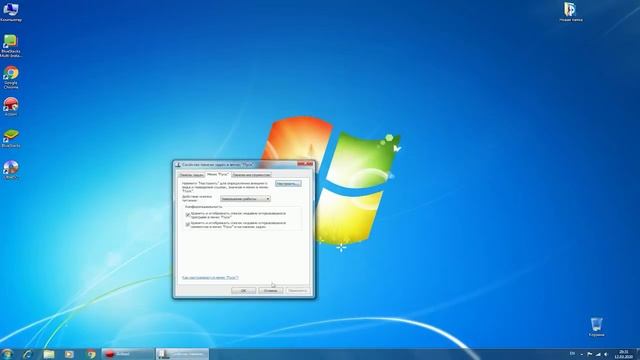640x360 pixels.
Task: Toggle store recently opened items checkbox
Action: (188, 225)
